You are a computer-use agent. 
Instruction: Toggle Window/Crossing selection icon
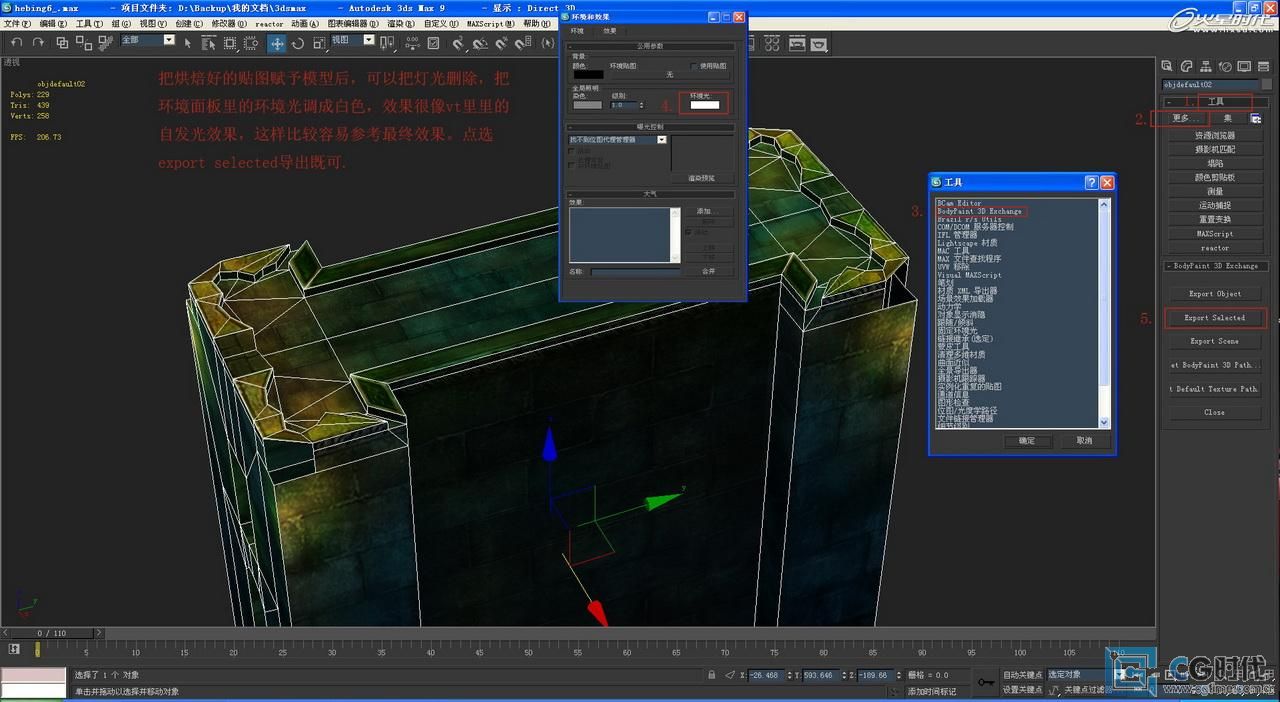pyautogui.click(x=251, y=43)
